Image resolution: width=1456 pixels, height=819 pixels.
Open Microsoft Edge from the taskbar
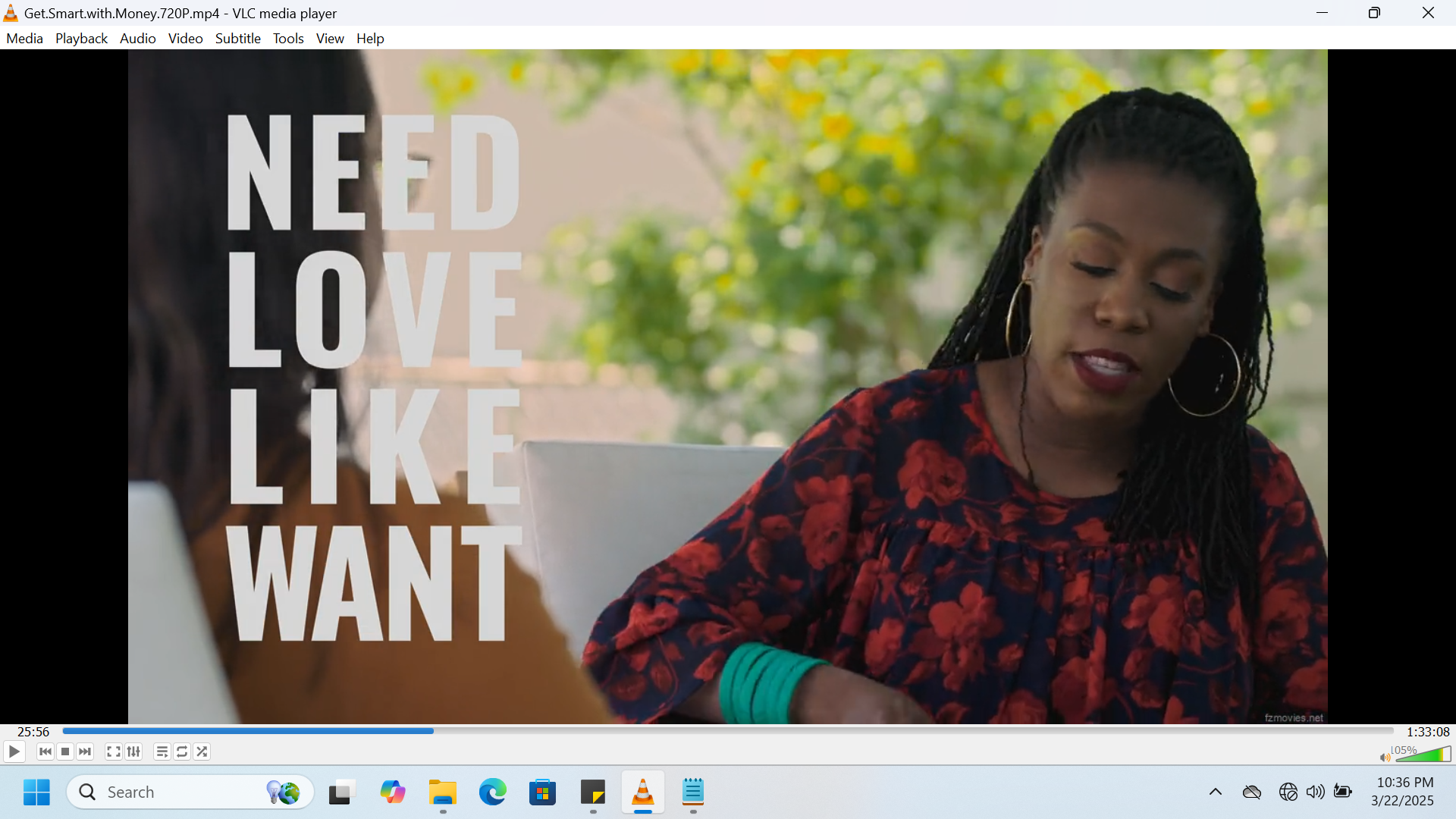tap(492, 792)
